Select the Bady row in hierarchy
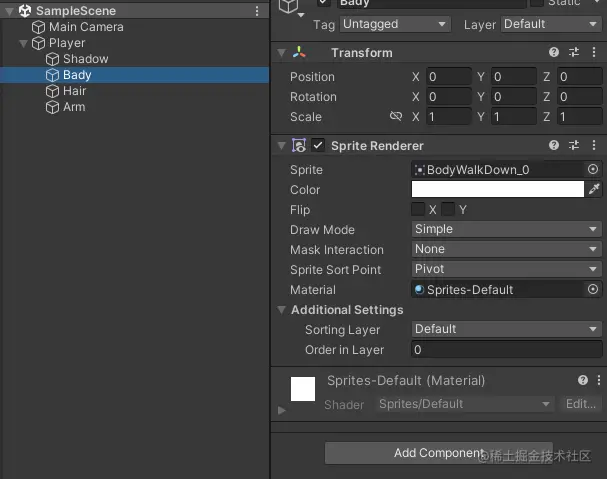This screenshot has width=607, height=479. point(134,75)
